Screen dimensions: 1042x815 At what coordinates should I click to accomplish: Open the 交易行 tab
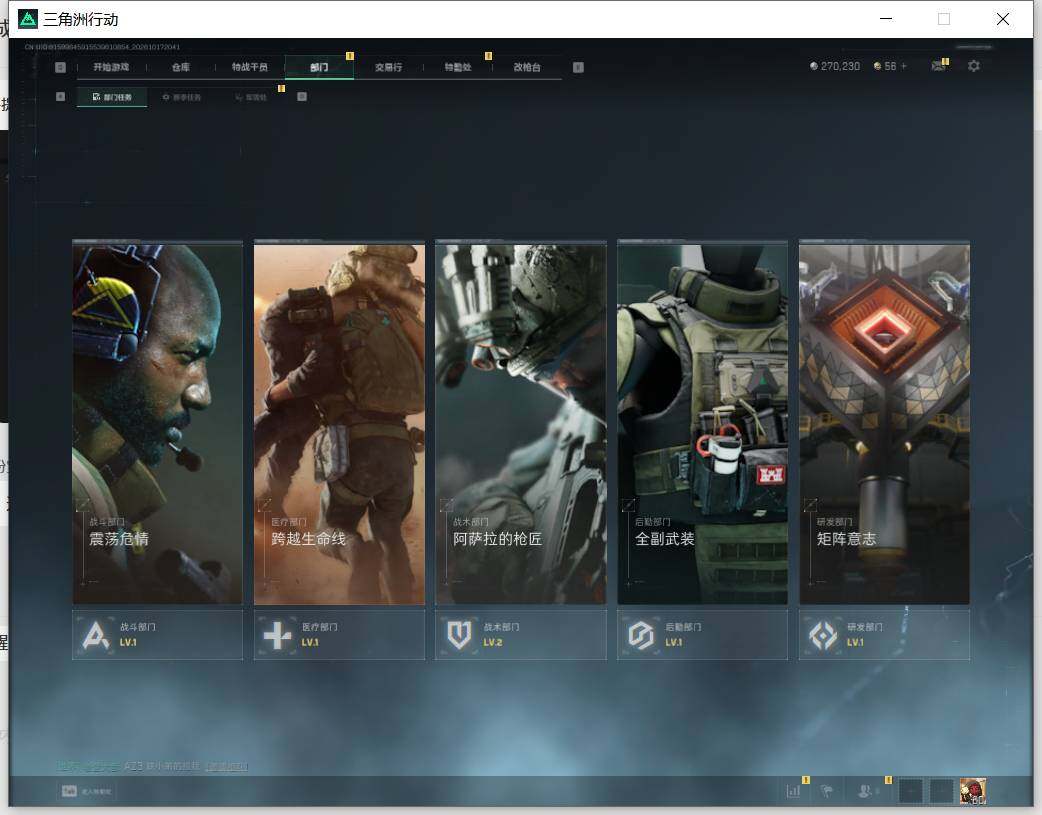[388, 67]
